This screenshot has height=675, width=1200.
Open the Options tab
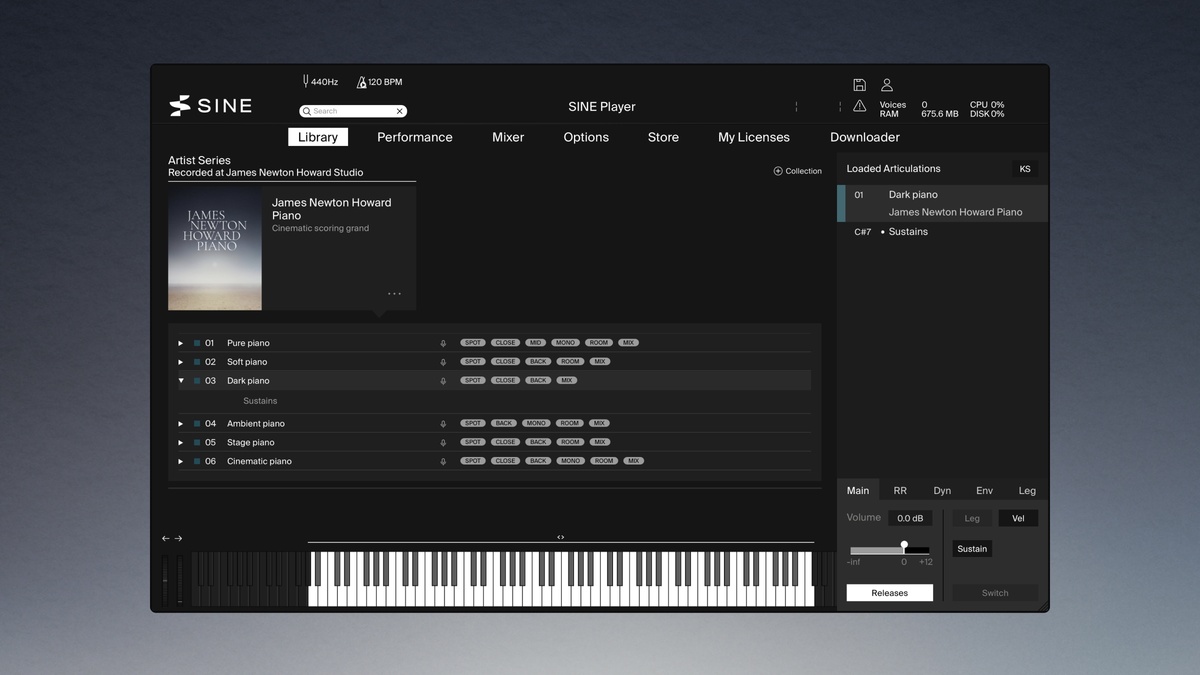point(586,137)
